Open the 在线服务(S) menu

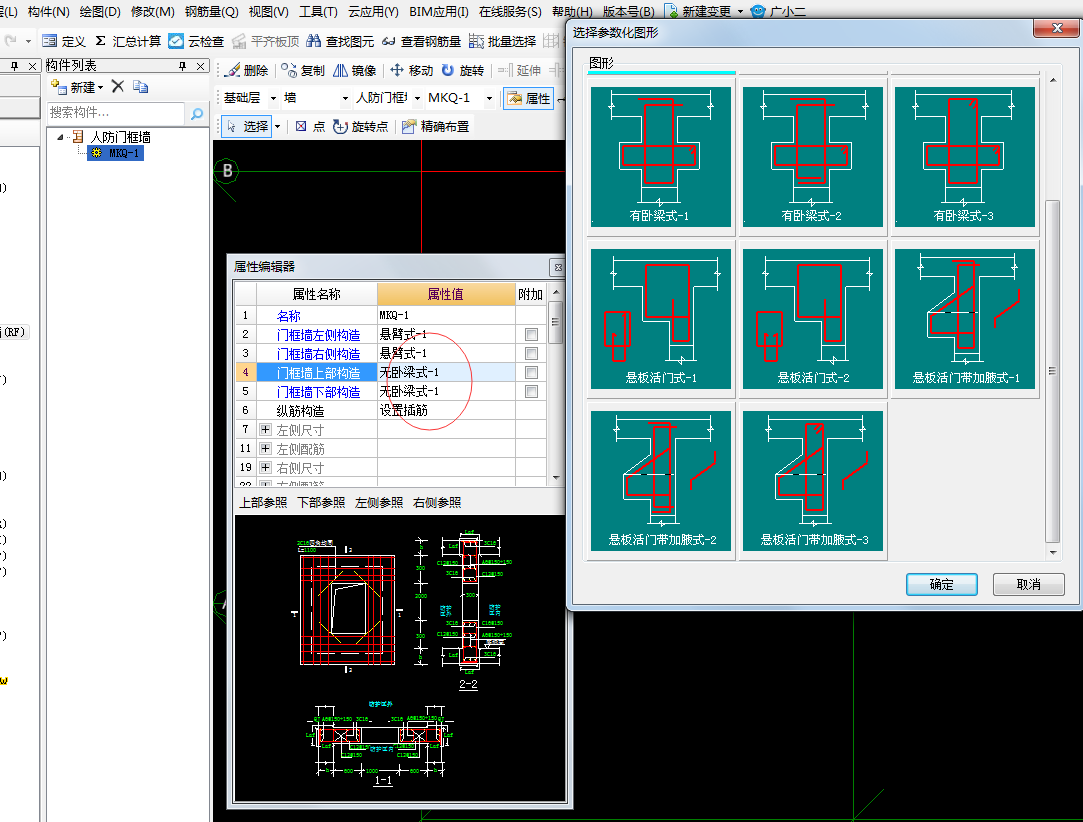click(x=510, y=12)
